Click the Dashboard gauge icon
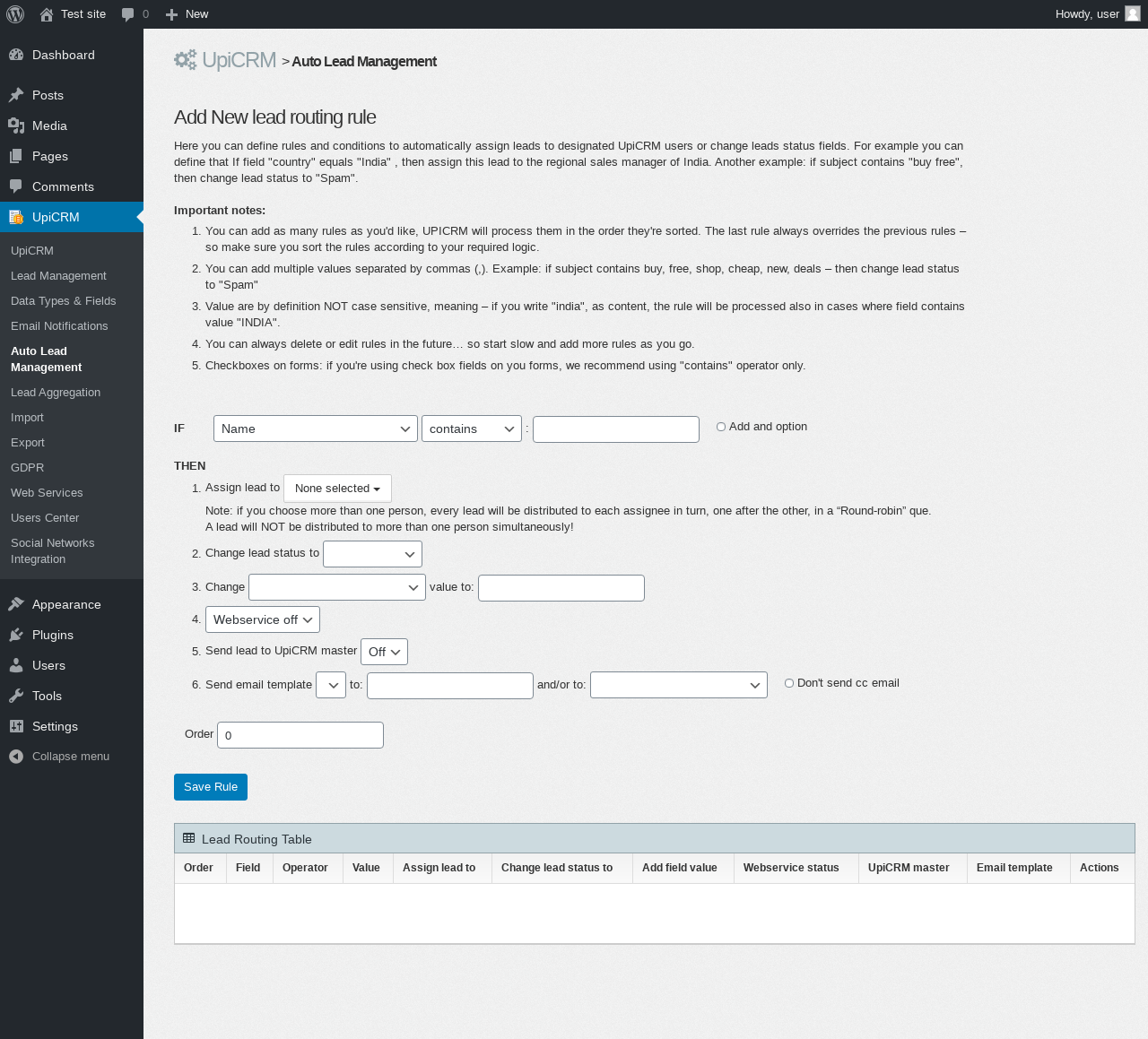The width and height of the screenshot is (1148, 1039). pos(16,55)
